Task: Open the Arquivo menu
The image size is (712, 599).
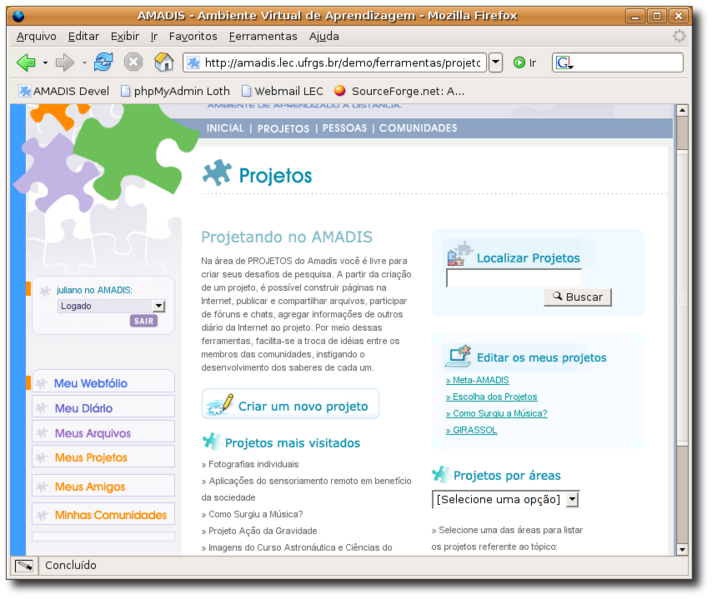Action: (x=36, y=36)
